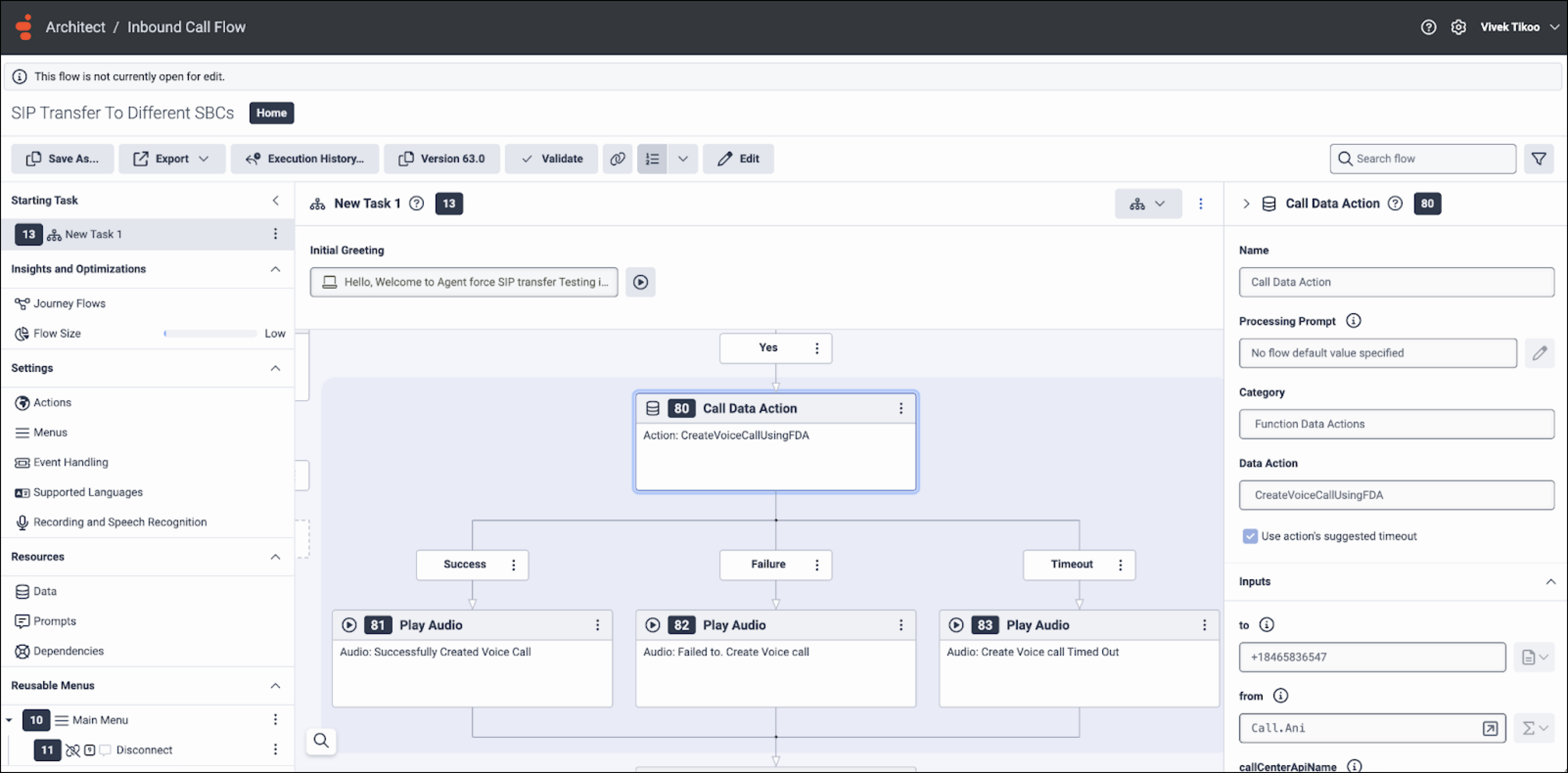Open the settings gear in header

coord(1458,27)
